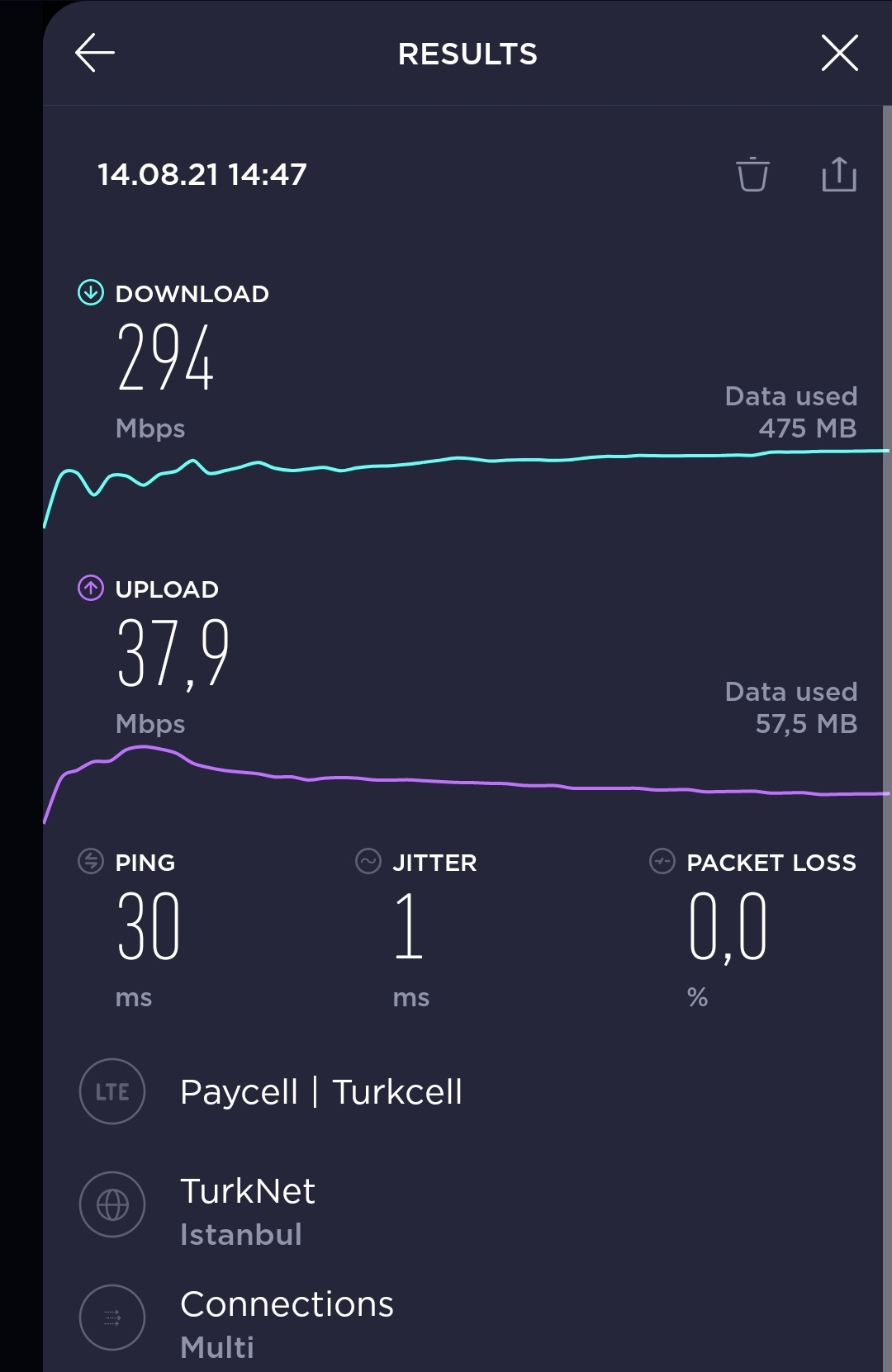Tap the Jitter wave icon
892x1372 pixels.
click(x=368, y=861)
